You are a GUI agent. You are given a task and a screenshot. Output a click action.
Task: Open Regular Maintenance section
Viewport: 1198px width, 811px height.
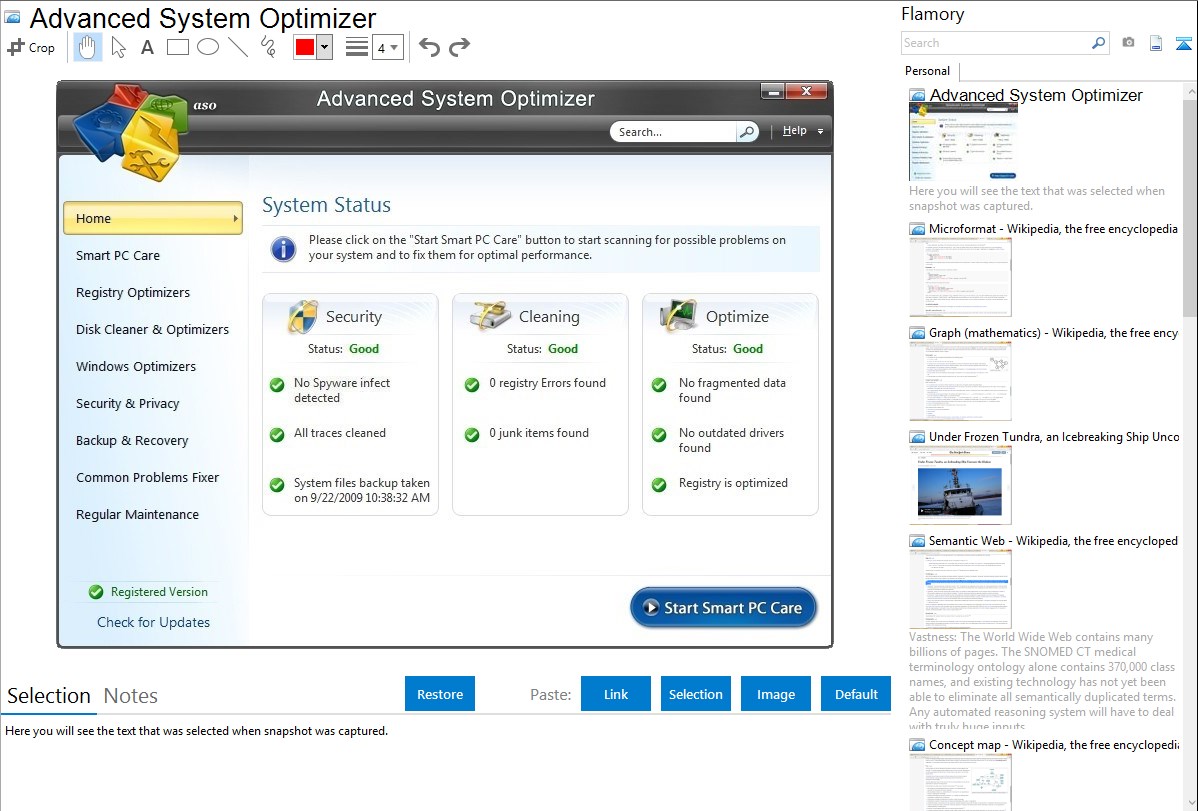[x=138, y=514]
